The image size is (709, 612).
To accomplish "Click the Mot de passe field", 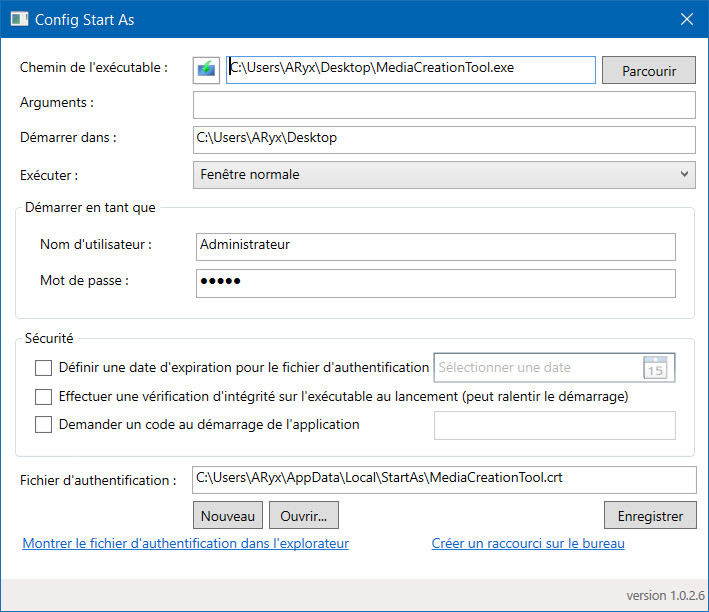I will point(436,284).
